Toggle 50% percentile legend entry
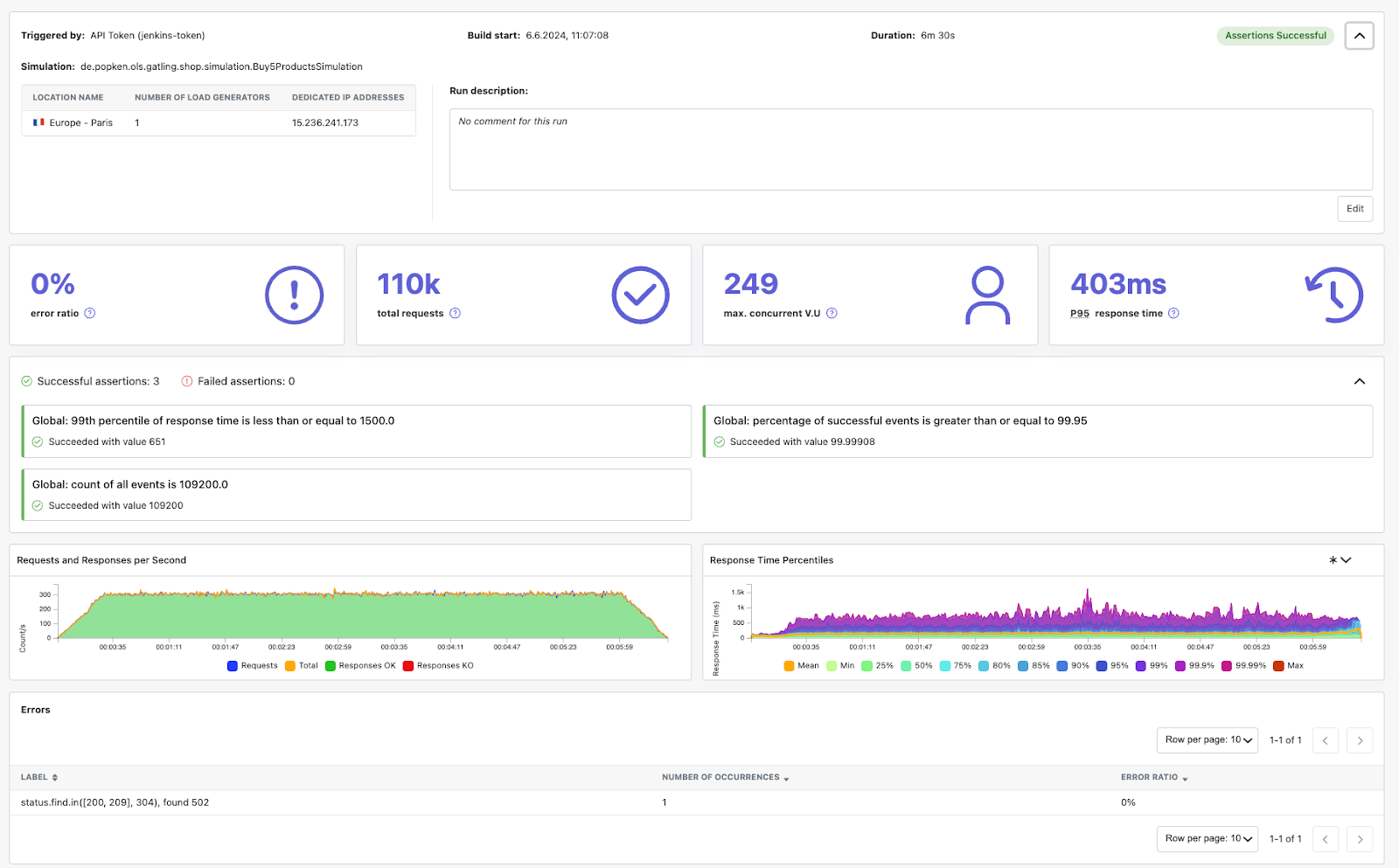Image resolution: width=1399 pixels, height=868 pixels. [916, 666]
